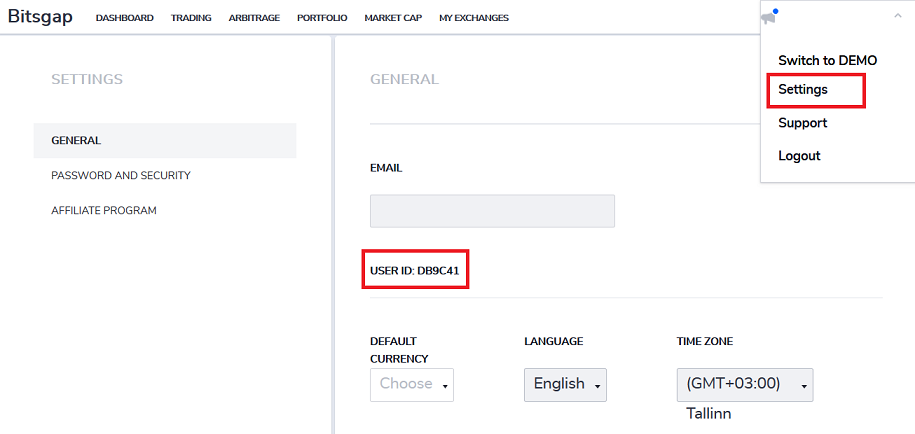Viewport: 915px width, 434px height.
Task: Select Switch to DEMO option
Action: tap(827, 60)
